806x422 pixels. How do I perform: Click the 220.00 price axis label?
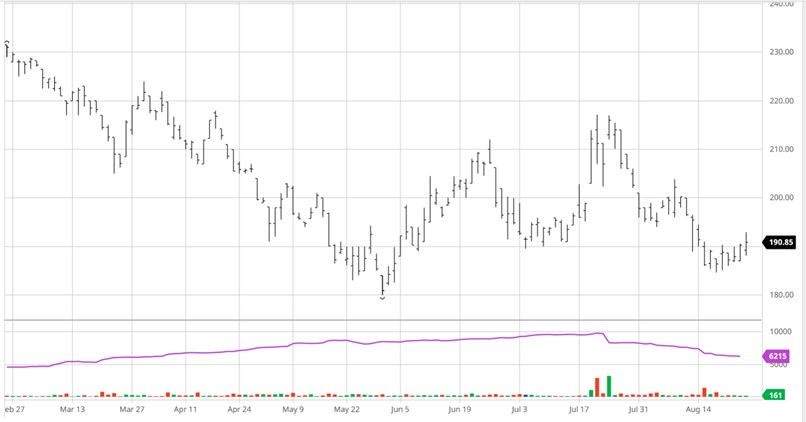782,101
